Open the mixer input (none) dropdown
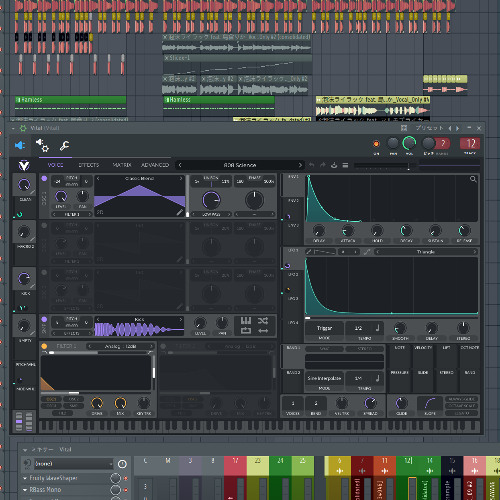This screenshot has width=500, height=500. tap(73, 464)
